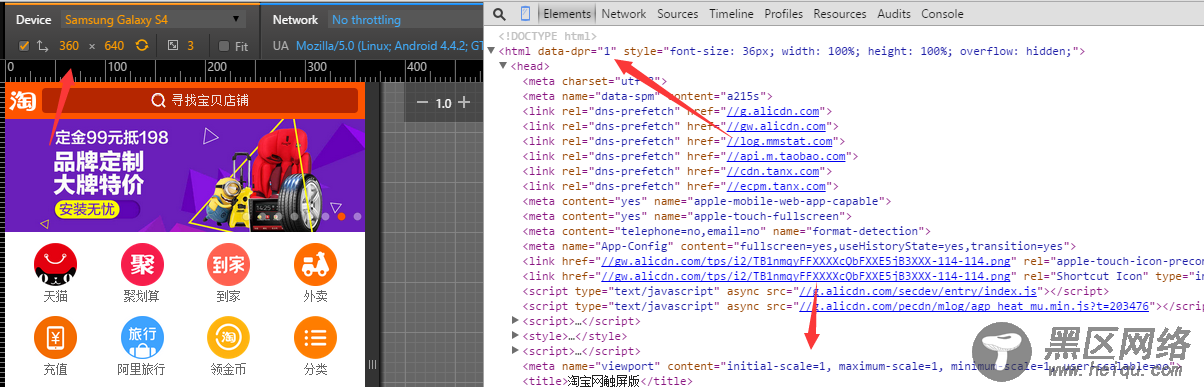The image size is (1204, 387).
Task: Grab the viewport resize handle
Action: (x=373, y=364)
